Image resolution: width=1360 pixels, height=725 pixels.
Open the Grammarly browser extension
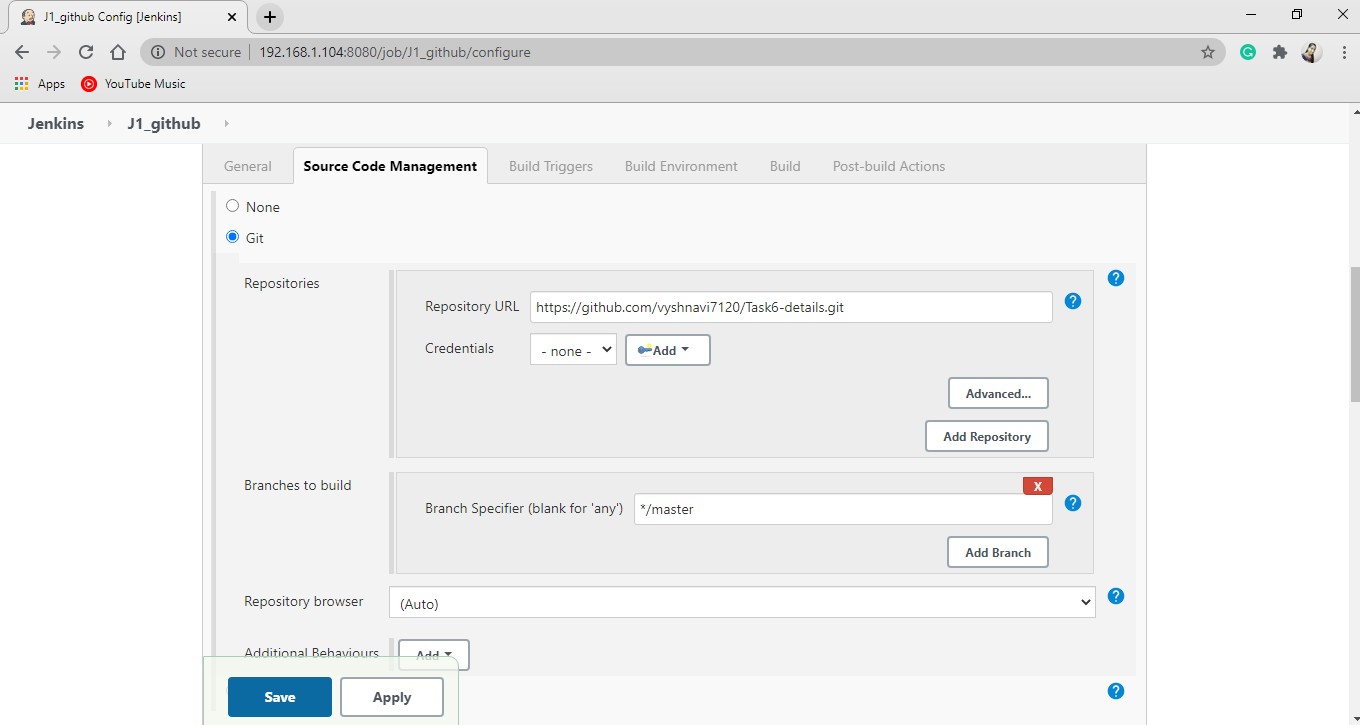(1247, 52)
